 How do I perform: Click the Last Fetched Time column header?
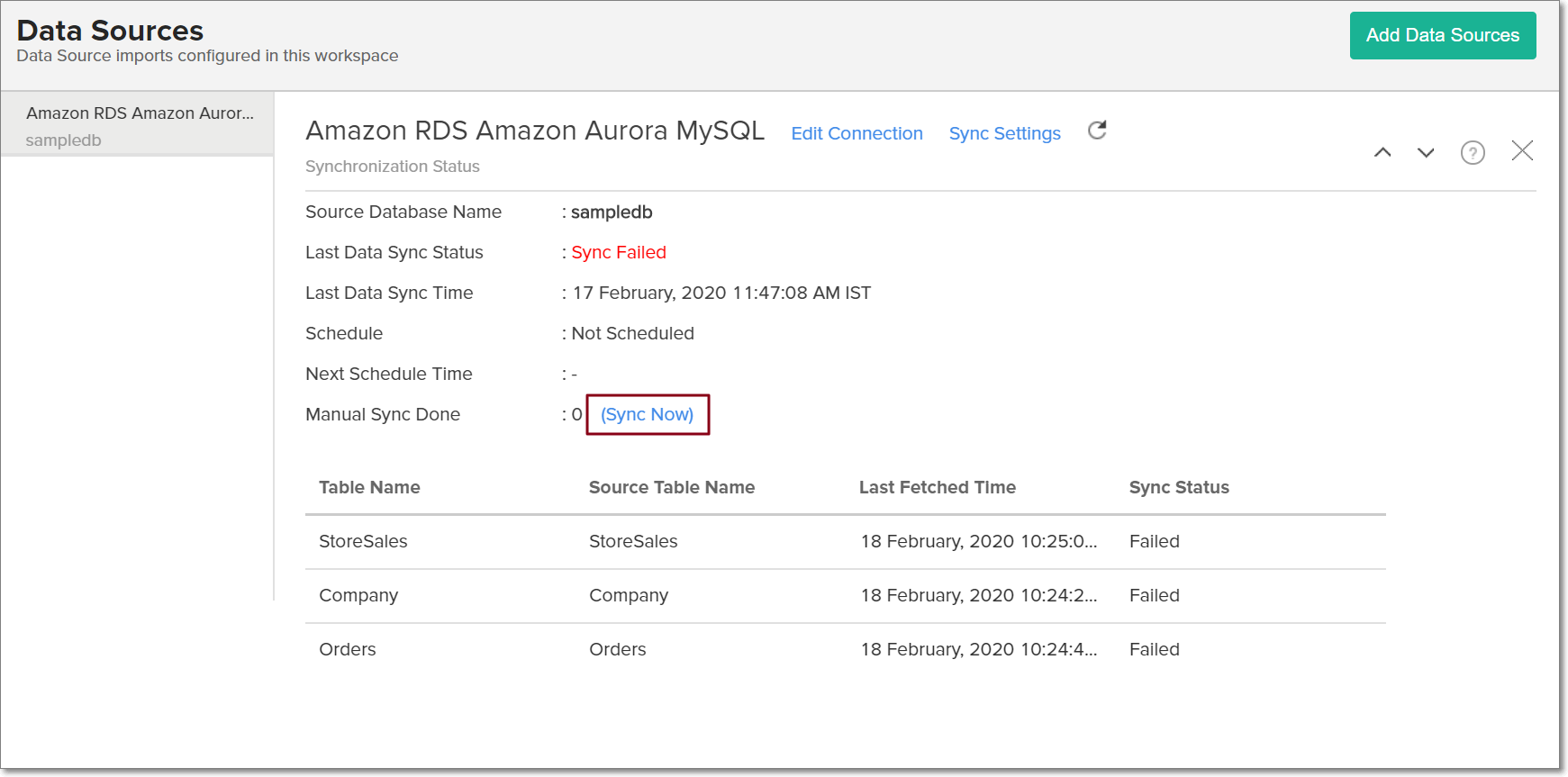pos(937,488)
